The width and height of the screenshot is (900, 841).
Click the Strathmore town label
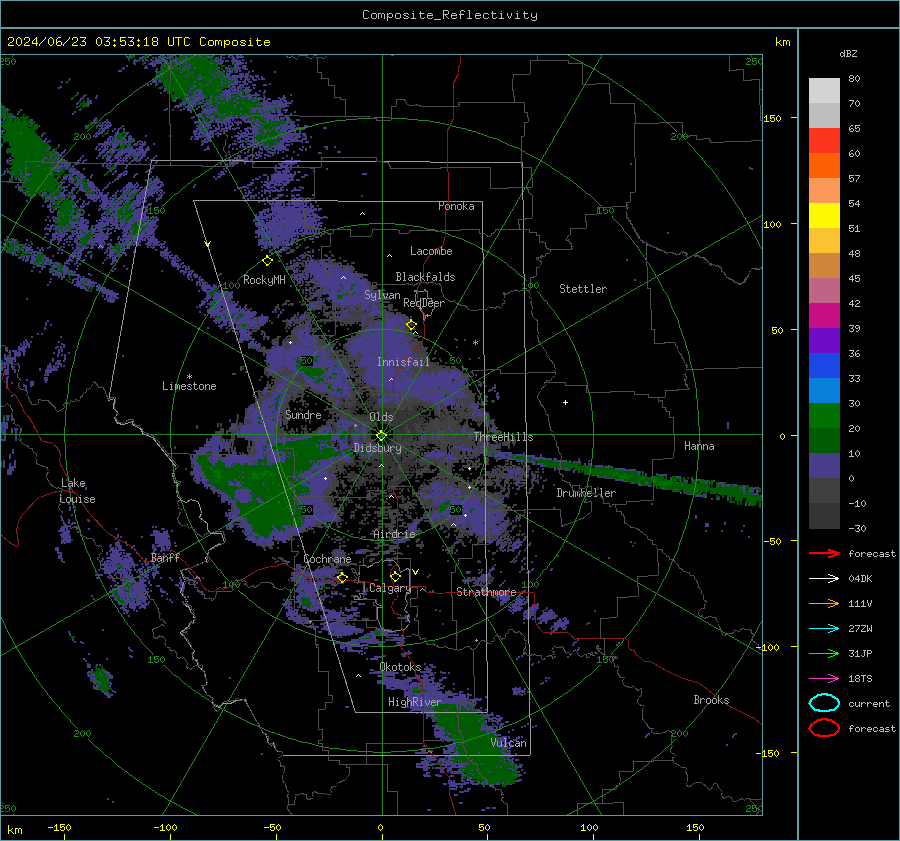486,592
